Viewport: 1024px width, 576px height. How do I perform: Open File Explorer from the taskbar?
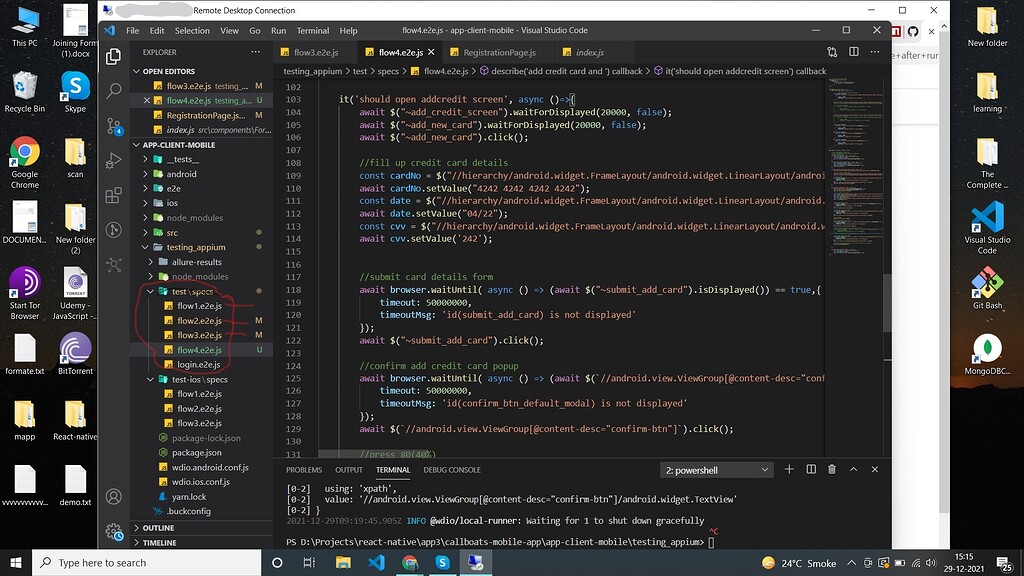coord(343,562)
